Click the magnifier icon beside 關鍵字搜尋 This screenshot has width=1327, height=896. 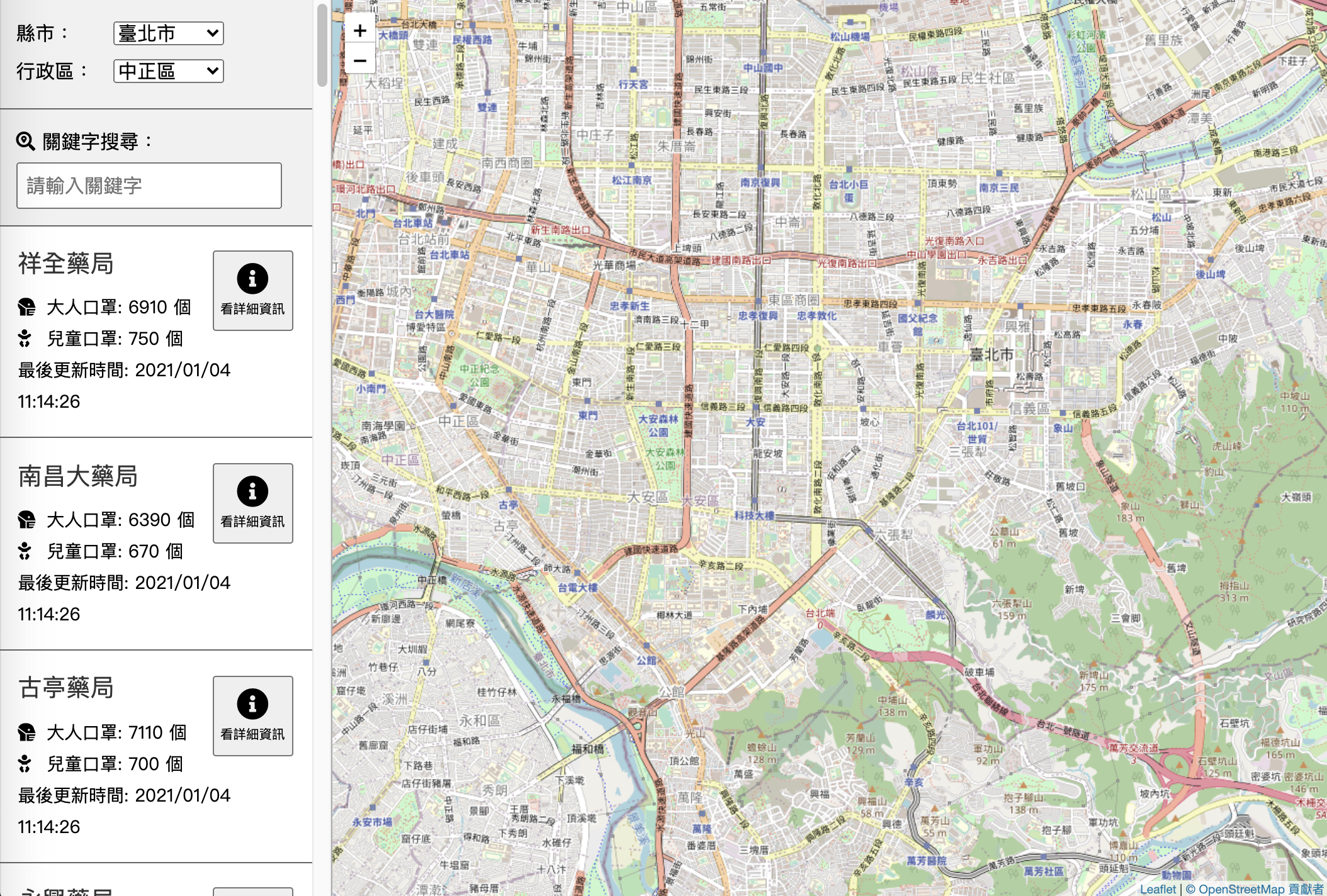click(26, 142)
